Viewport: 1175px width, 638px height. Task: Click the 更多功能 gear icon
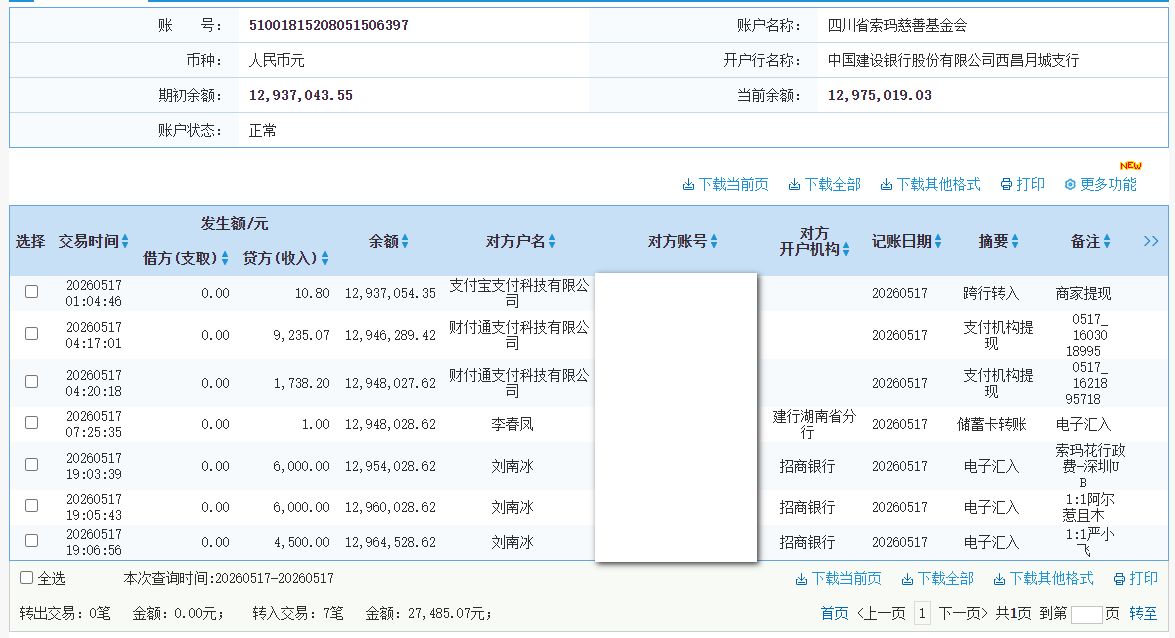(1070, 184)
